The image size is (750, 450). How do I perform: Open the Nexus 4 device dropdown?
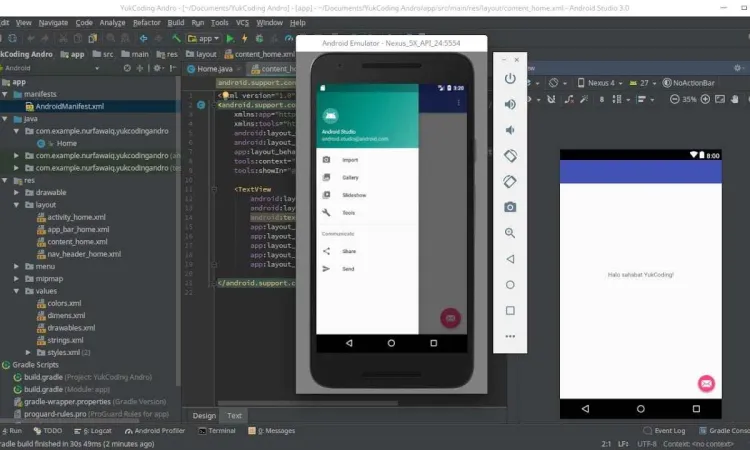pyautogui.click(x=600, y=83)
